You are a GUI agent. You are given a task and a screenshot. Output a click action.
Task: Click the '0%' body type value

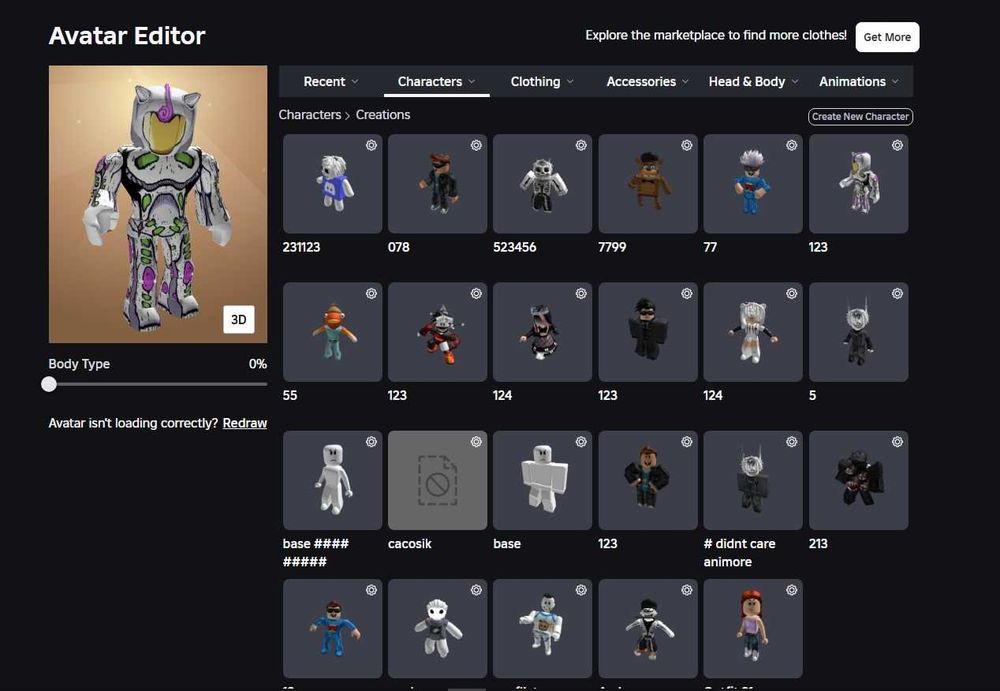coord(258,364)
